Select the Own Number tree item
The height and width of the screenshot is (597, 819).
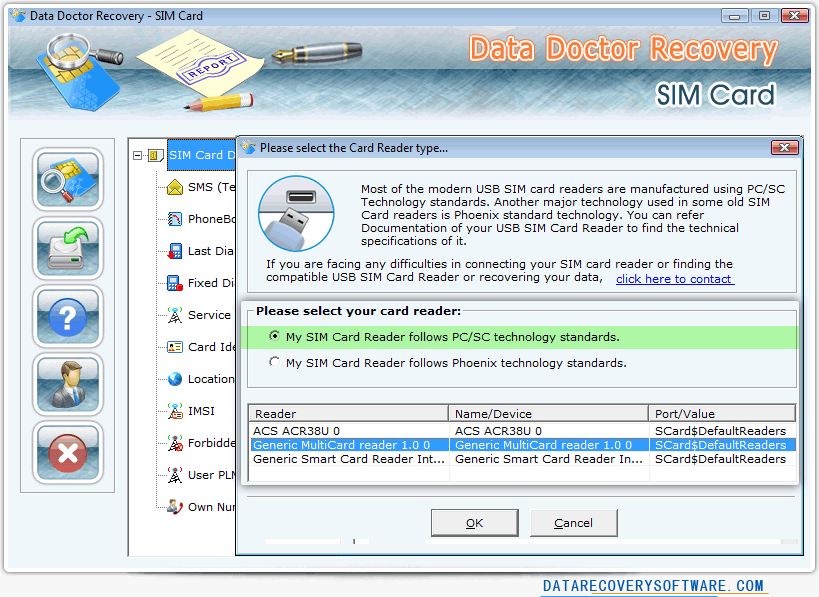click(211, 507)
